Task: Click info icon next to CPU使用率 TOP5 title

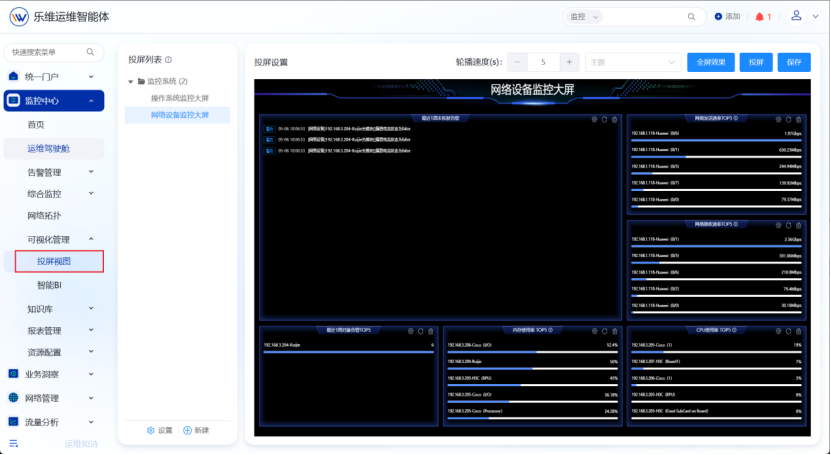Action: [x=736, y=330]
